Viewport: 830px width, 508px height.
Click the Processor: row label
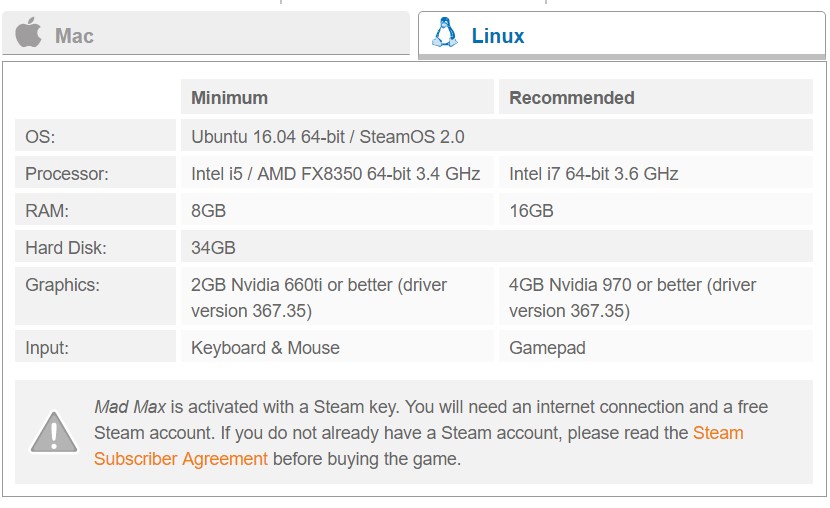[x=95, y=174]
